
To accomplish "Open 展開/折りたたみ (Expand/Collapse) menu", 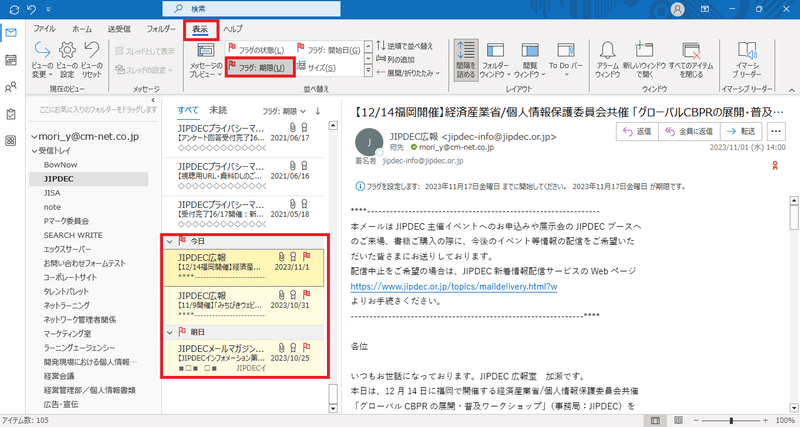I will pyautogui.click(x=408, y=73).
